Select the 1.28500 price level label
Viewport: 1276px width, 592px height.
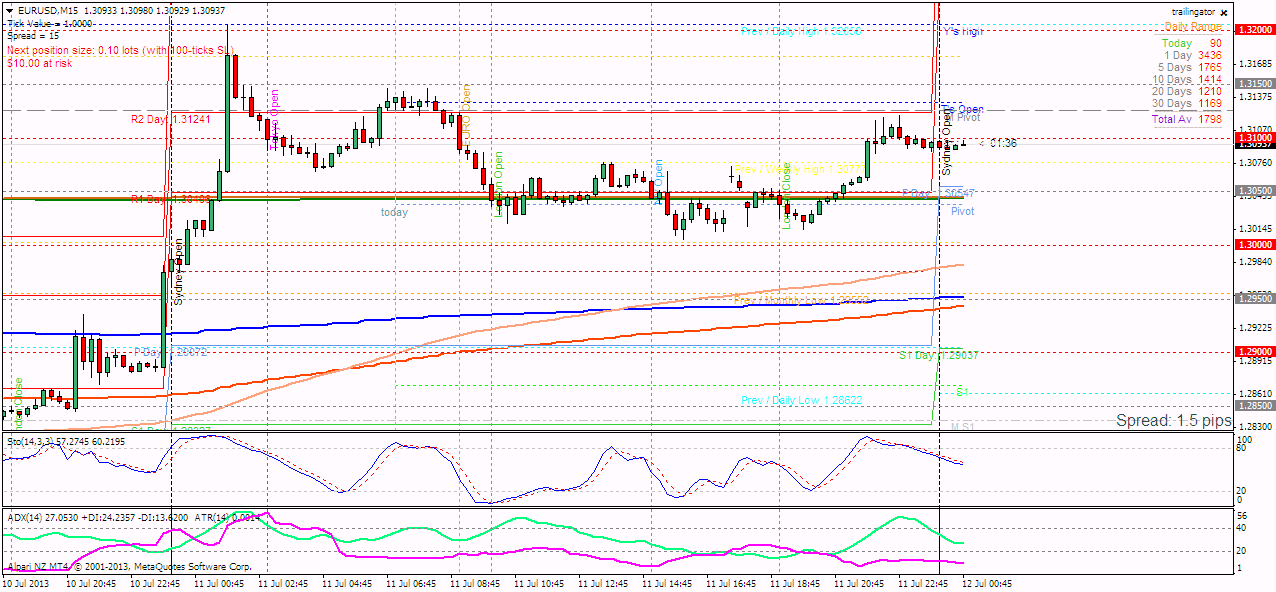1253,406
